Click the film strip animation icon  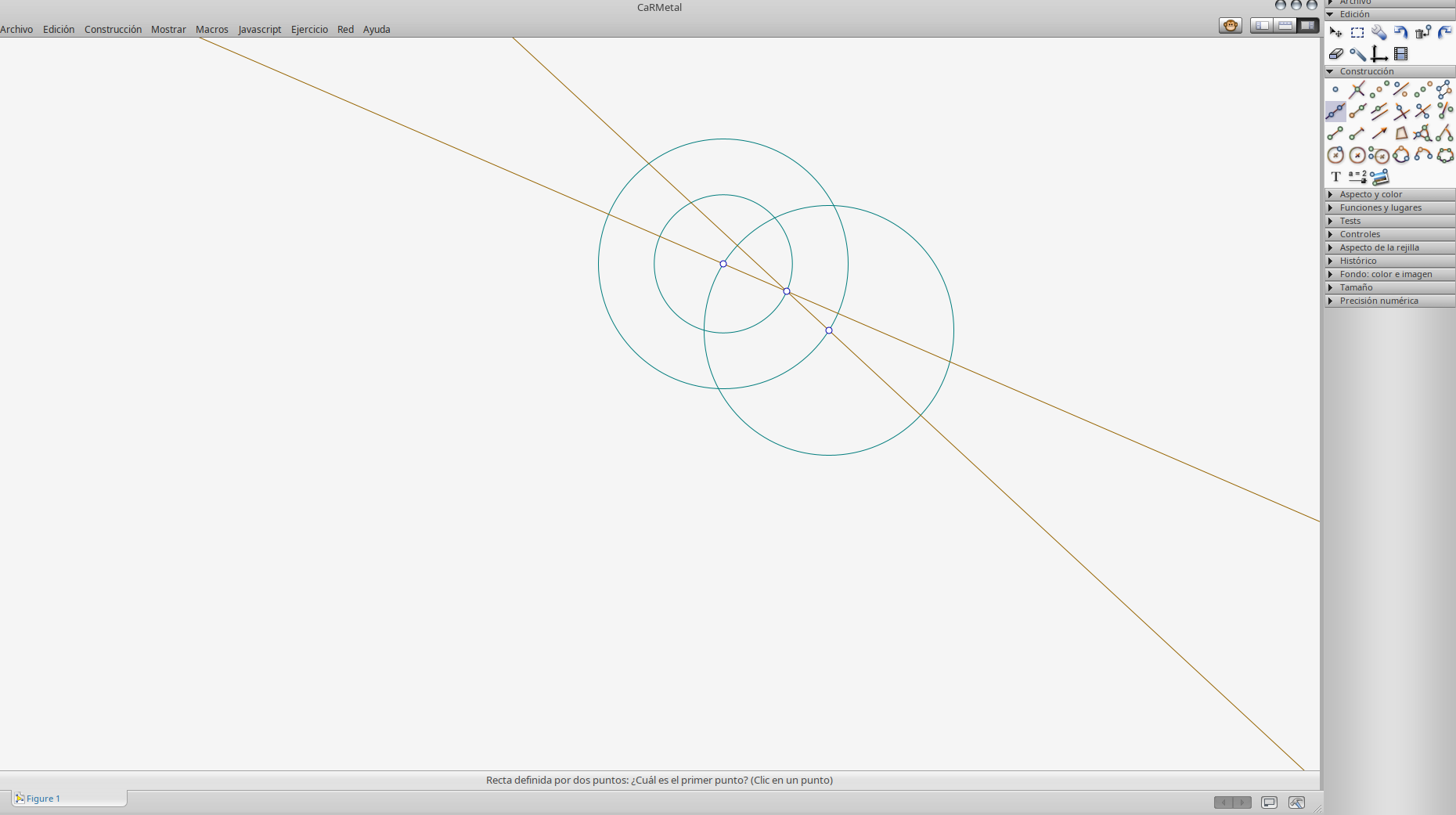click(x=1401, y=54)
